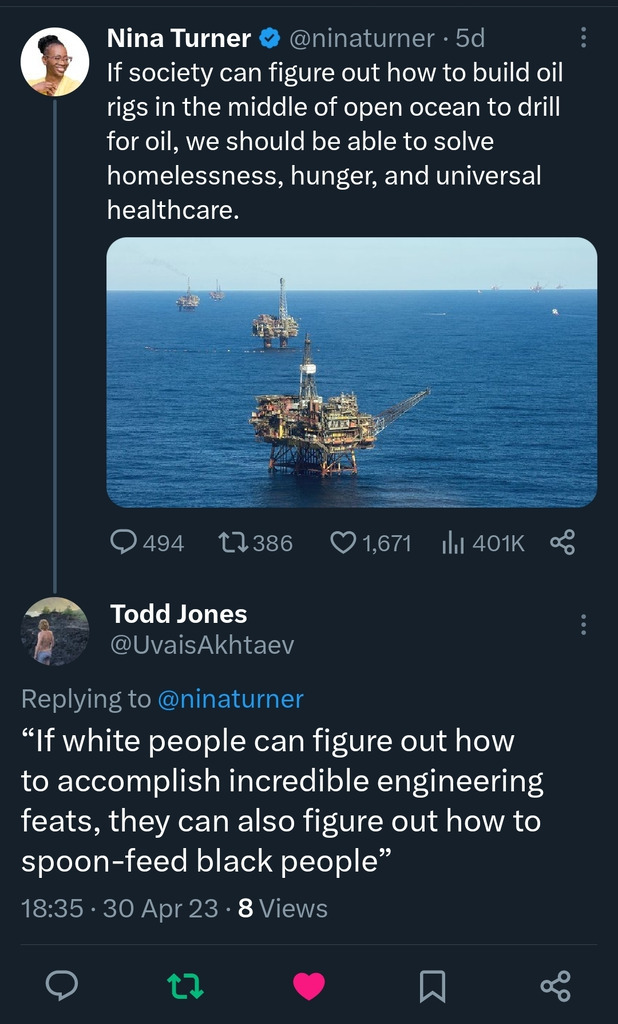Open Todd Jones's profile avatar
Screen dimensions: 618x1024
[55, 632]
